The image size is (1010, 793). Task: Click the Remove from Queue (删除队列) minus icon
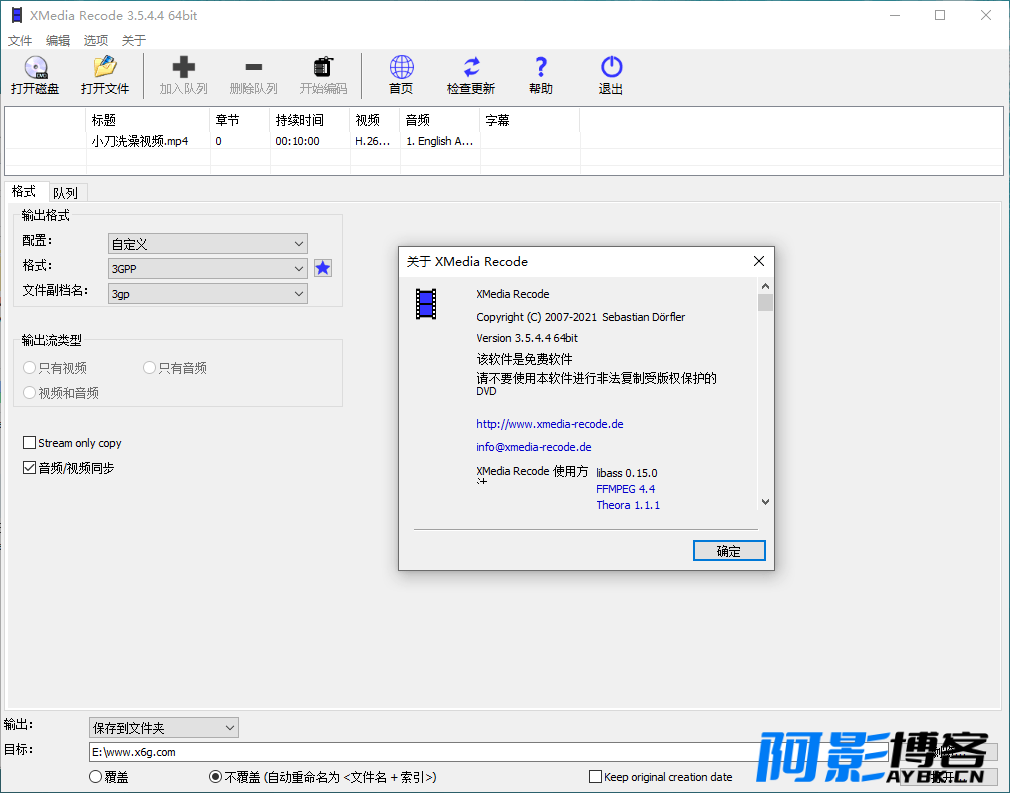pos(254,67)
